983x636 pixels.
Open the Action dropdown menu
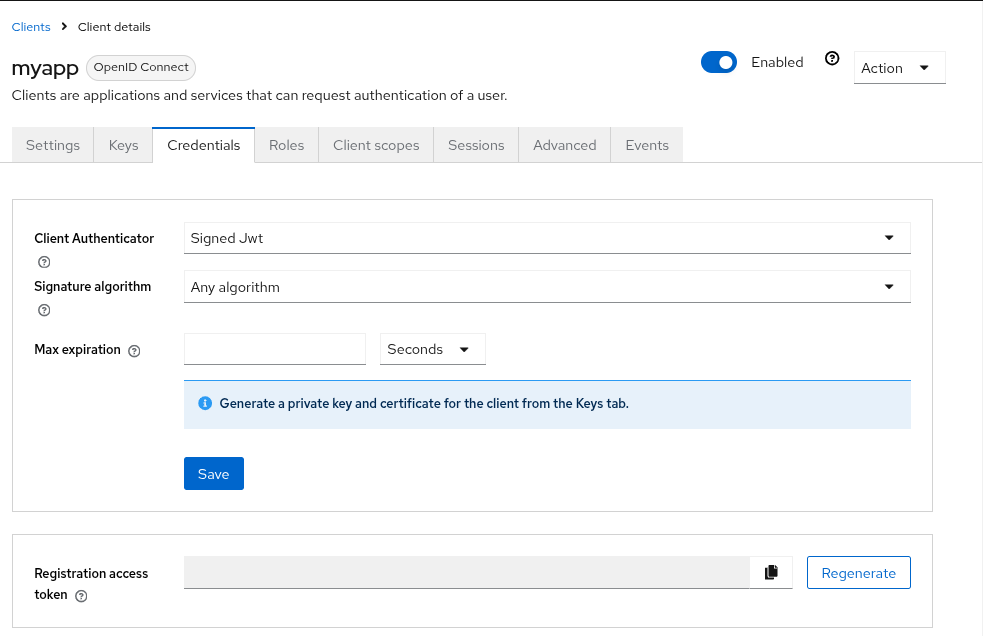(x=899, y=68)
